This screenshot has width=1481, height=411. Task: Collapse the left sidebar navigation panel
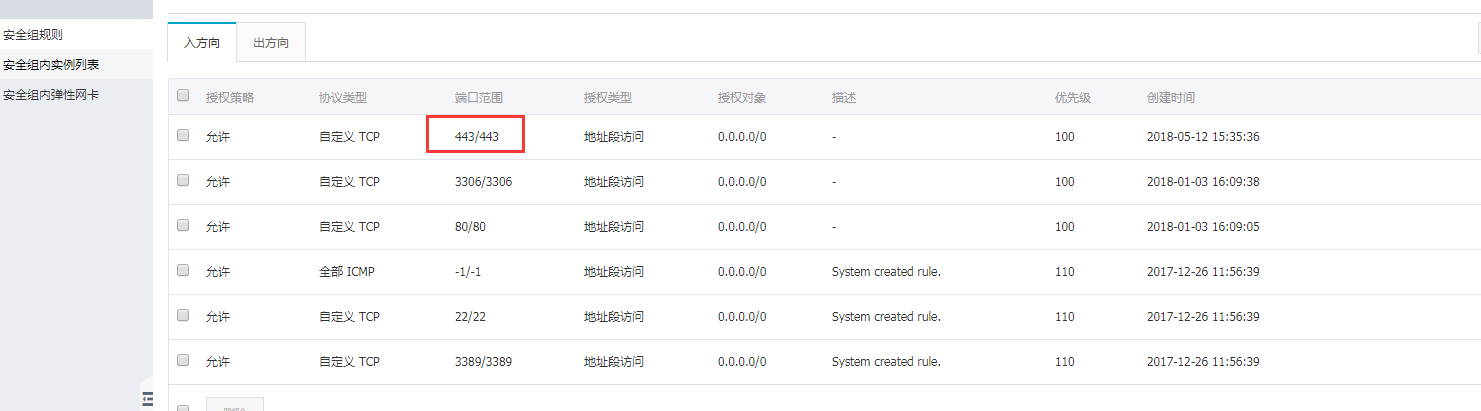click(x=148, y=398)
